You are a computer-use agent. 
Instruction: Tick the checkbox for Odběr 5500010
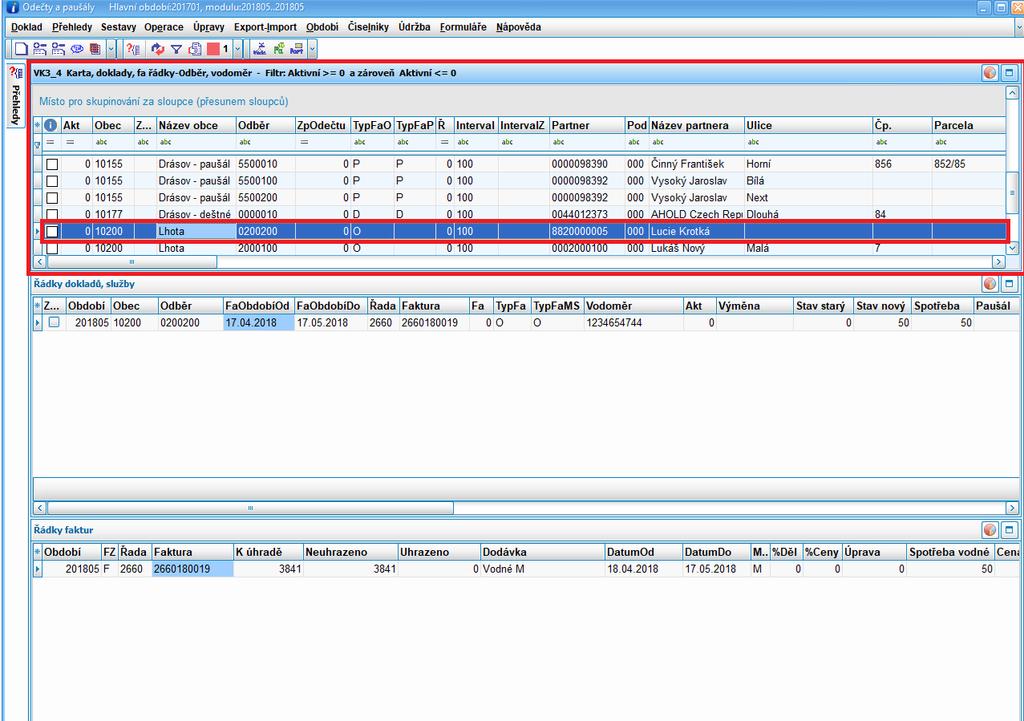click(52, 165)
